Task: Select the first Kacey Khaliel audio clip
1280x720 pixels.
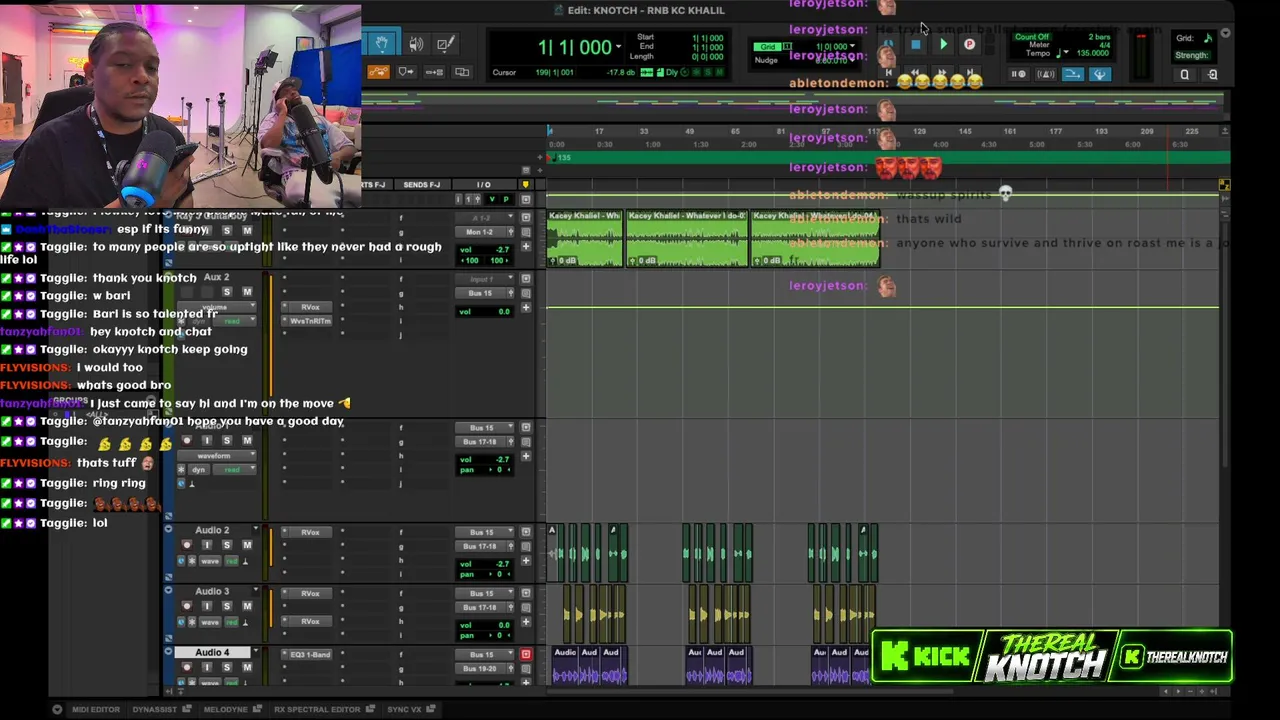Action: point(585,239)
